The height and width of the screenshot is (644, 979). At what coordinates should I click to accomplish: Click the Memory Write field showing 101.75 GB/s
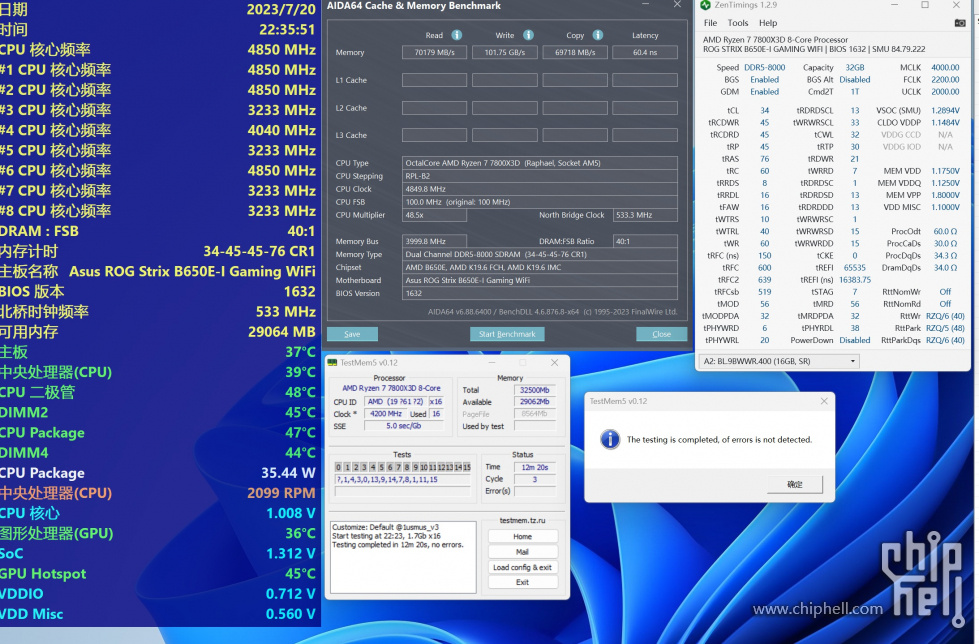(x=504, y=52)
